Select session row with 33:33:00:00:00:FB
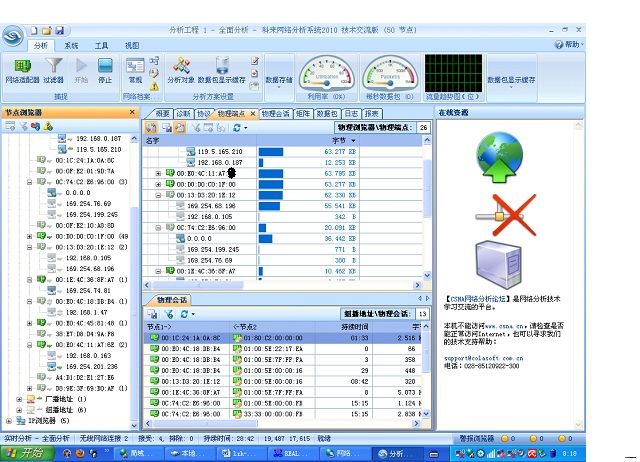640x462 pixels. [x=284, y=414]
